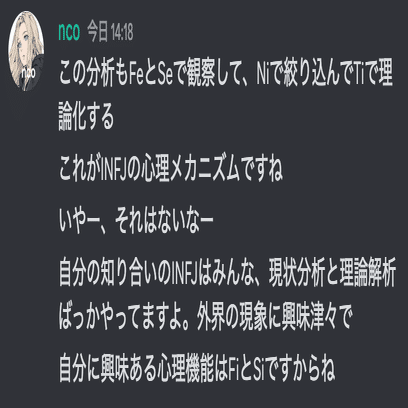This screenshot has height=408, width=408.
Task: Click the word 理論解析 in the message
Action: click(x=367, y=275)
